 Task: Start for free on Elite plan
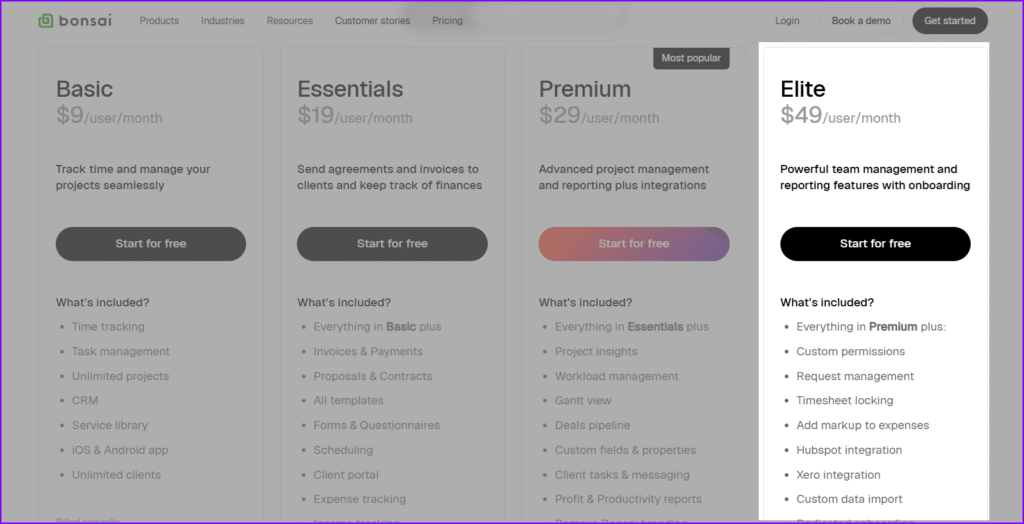click(875, 244)
